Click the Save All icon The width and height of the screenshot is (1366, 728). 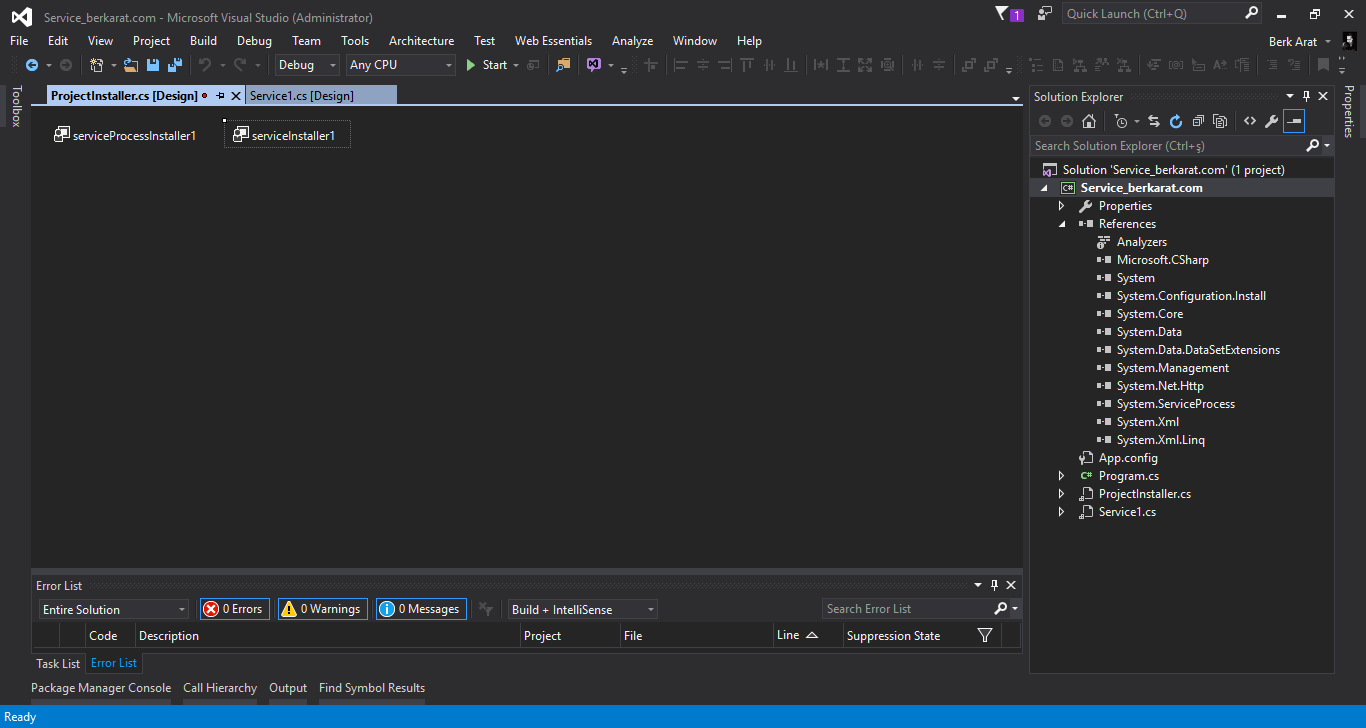175,65
